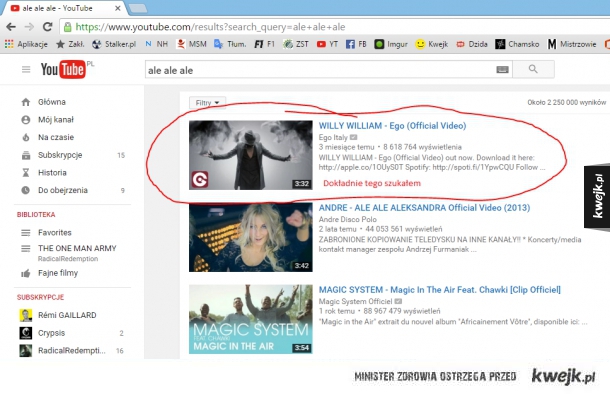Viewport: 610px width, 395px height.
Task: Open the Chamsko bookmark
Action: click(517, 44)
